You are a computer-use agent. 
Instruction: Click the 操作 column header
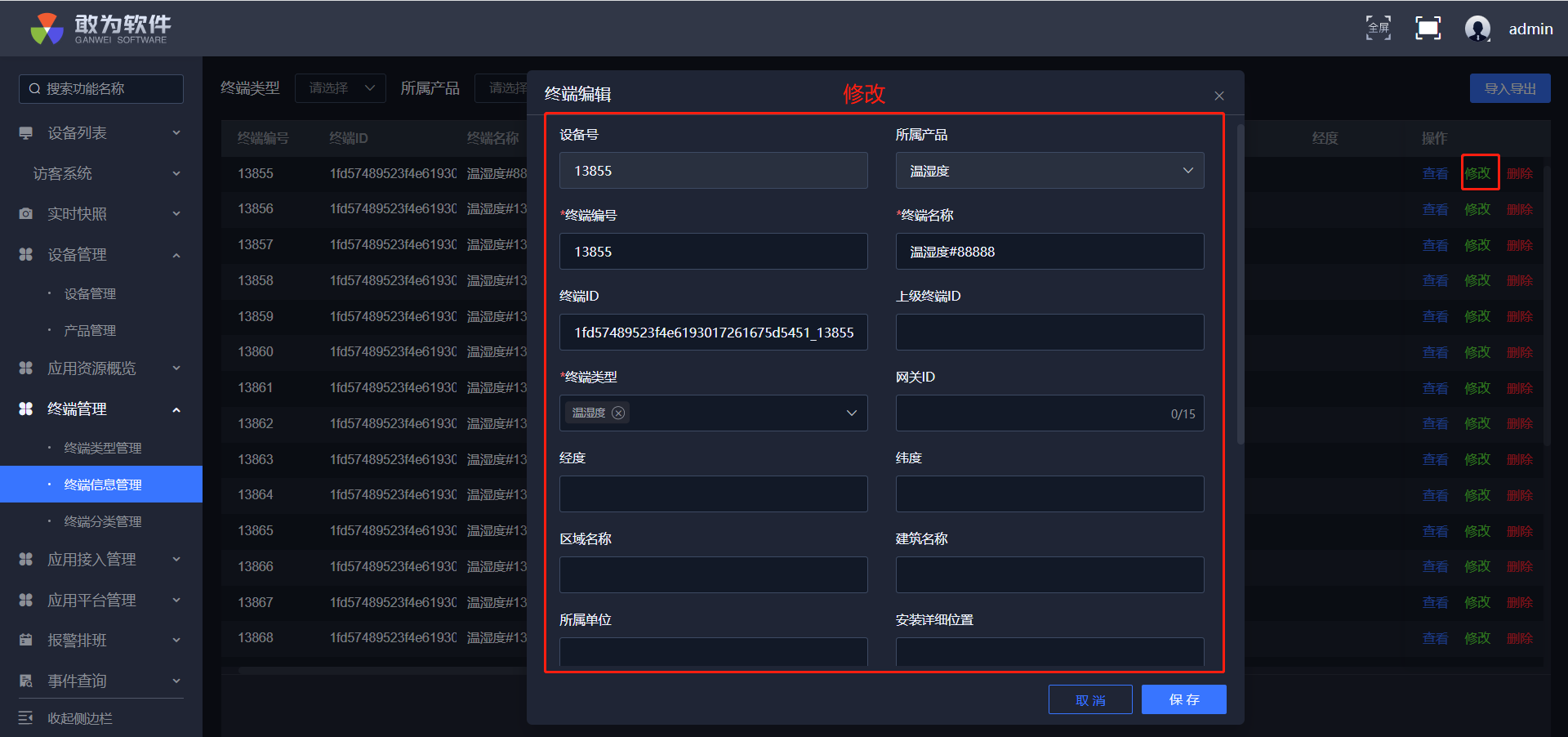point(1434,138)
